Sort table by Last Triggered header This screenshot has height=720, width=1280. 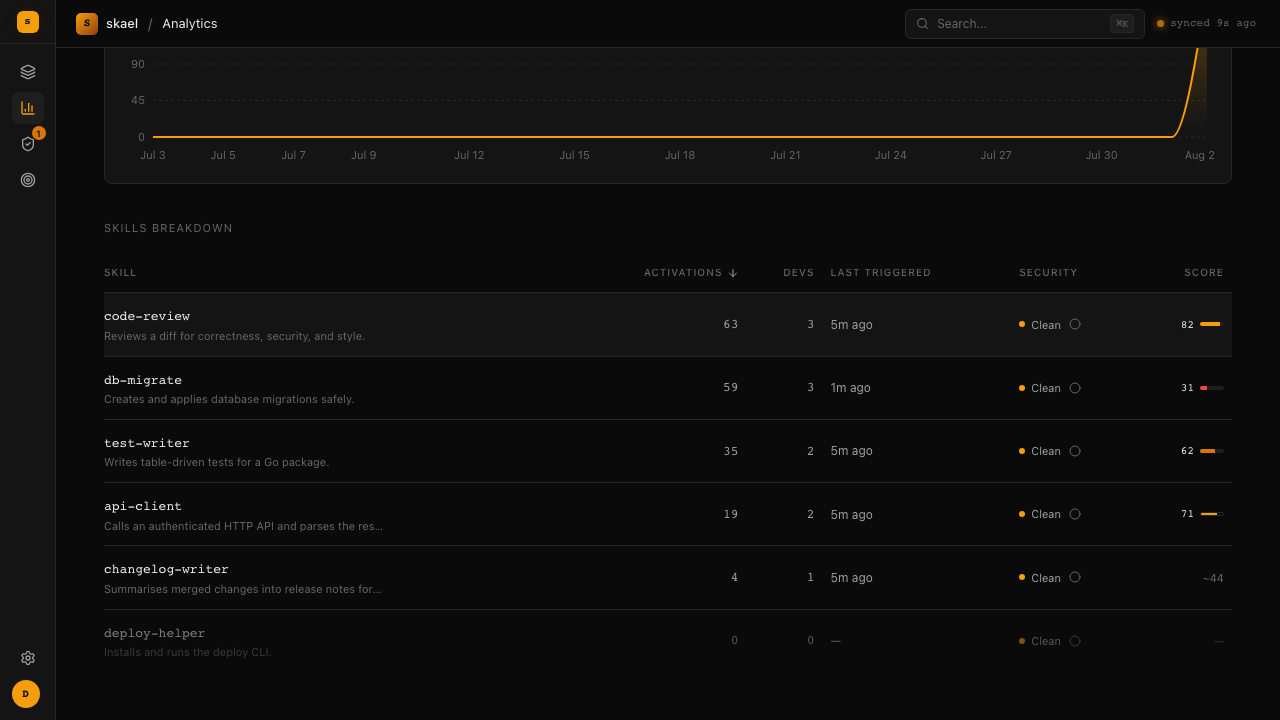(x=881, y=273)
